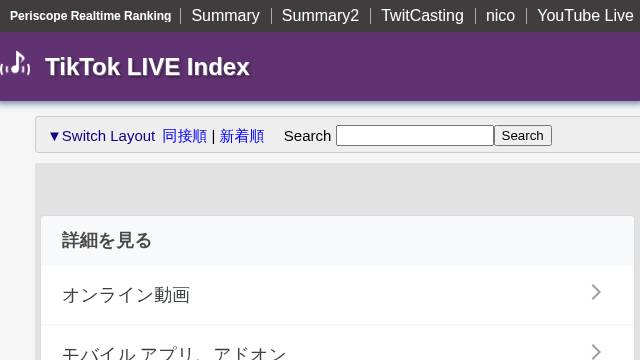Screen dimensions: 640x360
Task: Open the nico ranking page
Action: (x=500, y=16)
